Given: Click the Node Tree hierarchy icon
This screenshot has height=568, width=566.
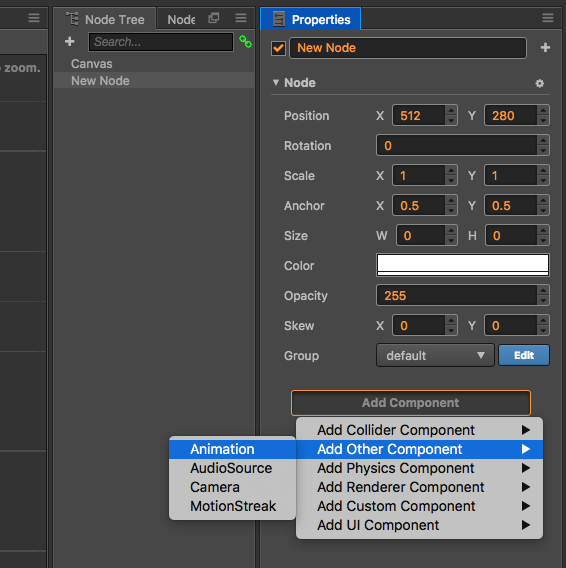Looking at the screenshot, I should click(73, 19).
